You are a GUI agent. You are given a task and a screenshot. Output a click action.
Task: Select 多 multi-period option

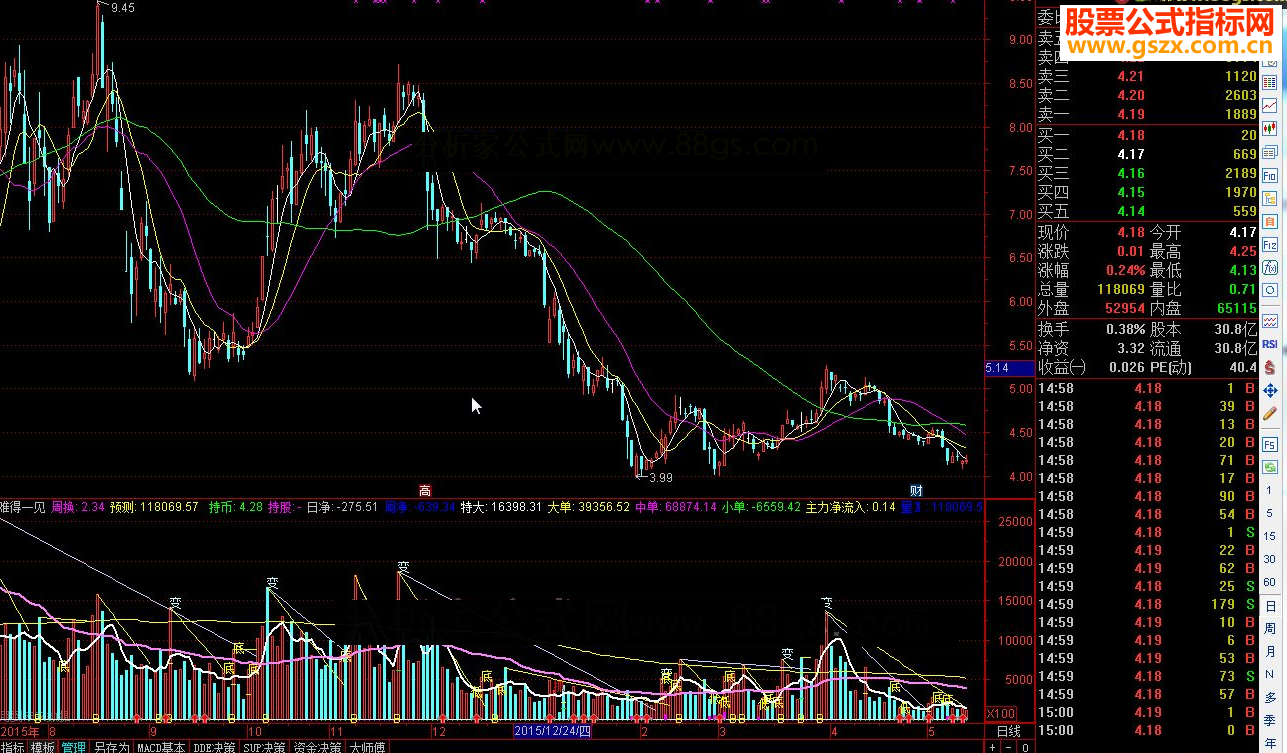tap(1270, 697)
